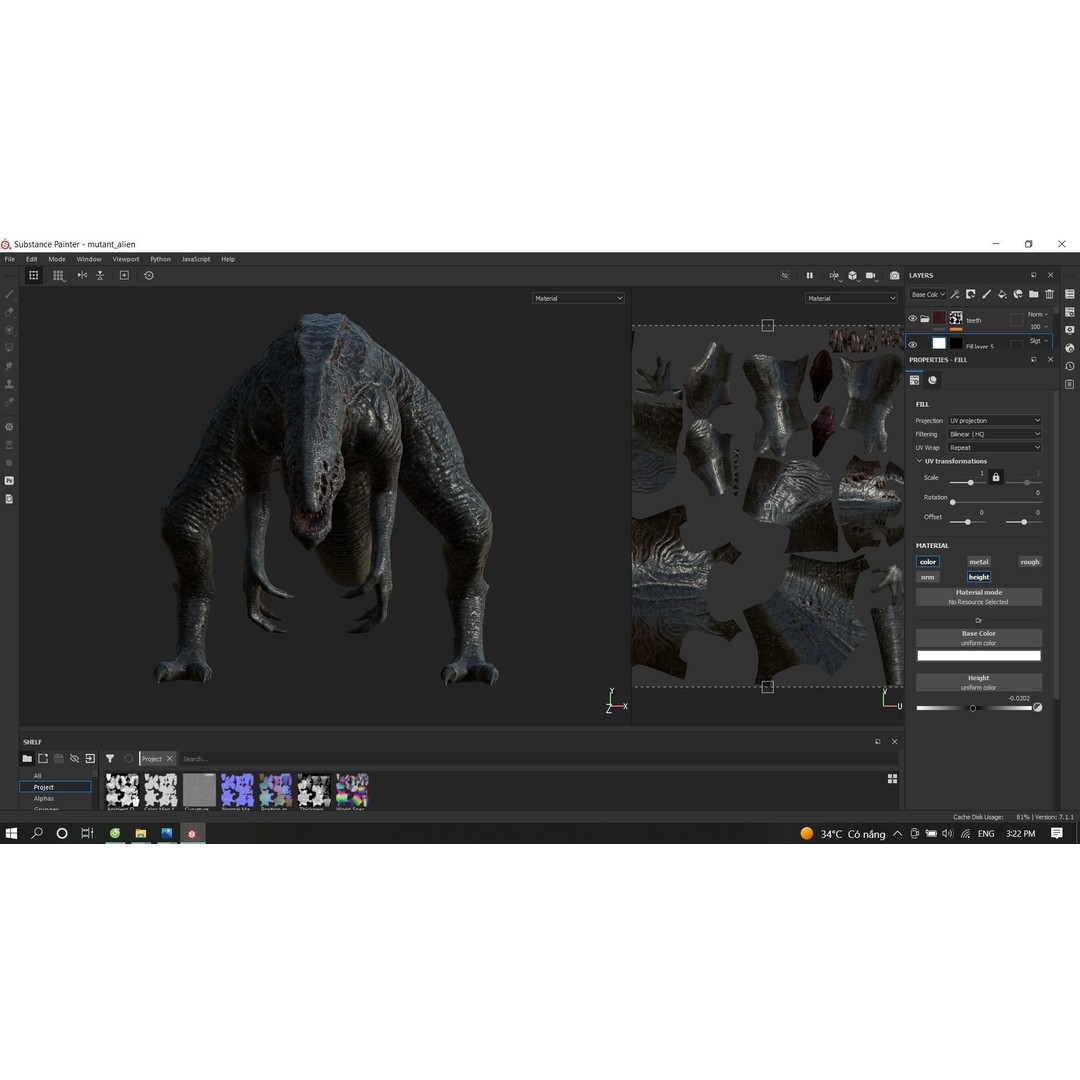The width and height of the screenshot is (1080, 1080).
Task: Open File Explorer from taskbar
Action: (x=141, y=833)
